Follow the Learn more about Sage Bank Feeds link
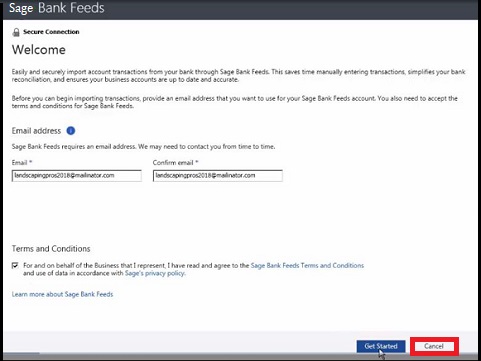The image size is (481, 361). pos(62,294)
